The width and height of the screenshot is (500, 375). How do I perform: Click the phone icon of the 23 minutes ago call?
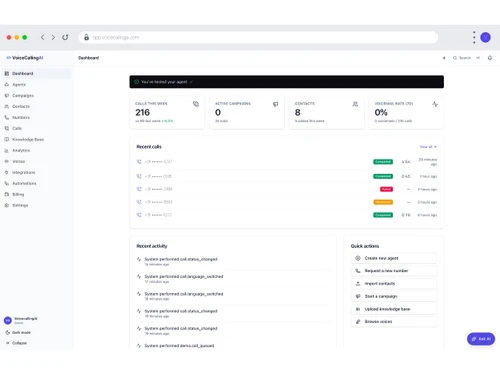(139, 162)
